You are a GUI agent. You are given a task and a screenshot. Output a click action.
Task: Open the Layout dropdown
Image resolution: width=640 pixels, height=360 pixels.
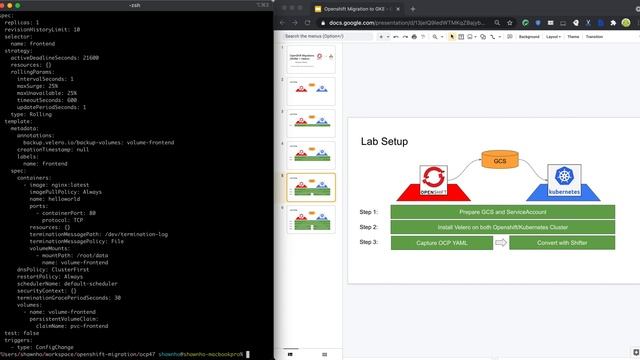553,37
